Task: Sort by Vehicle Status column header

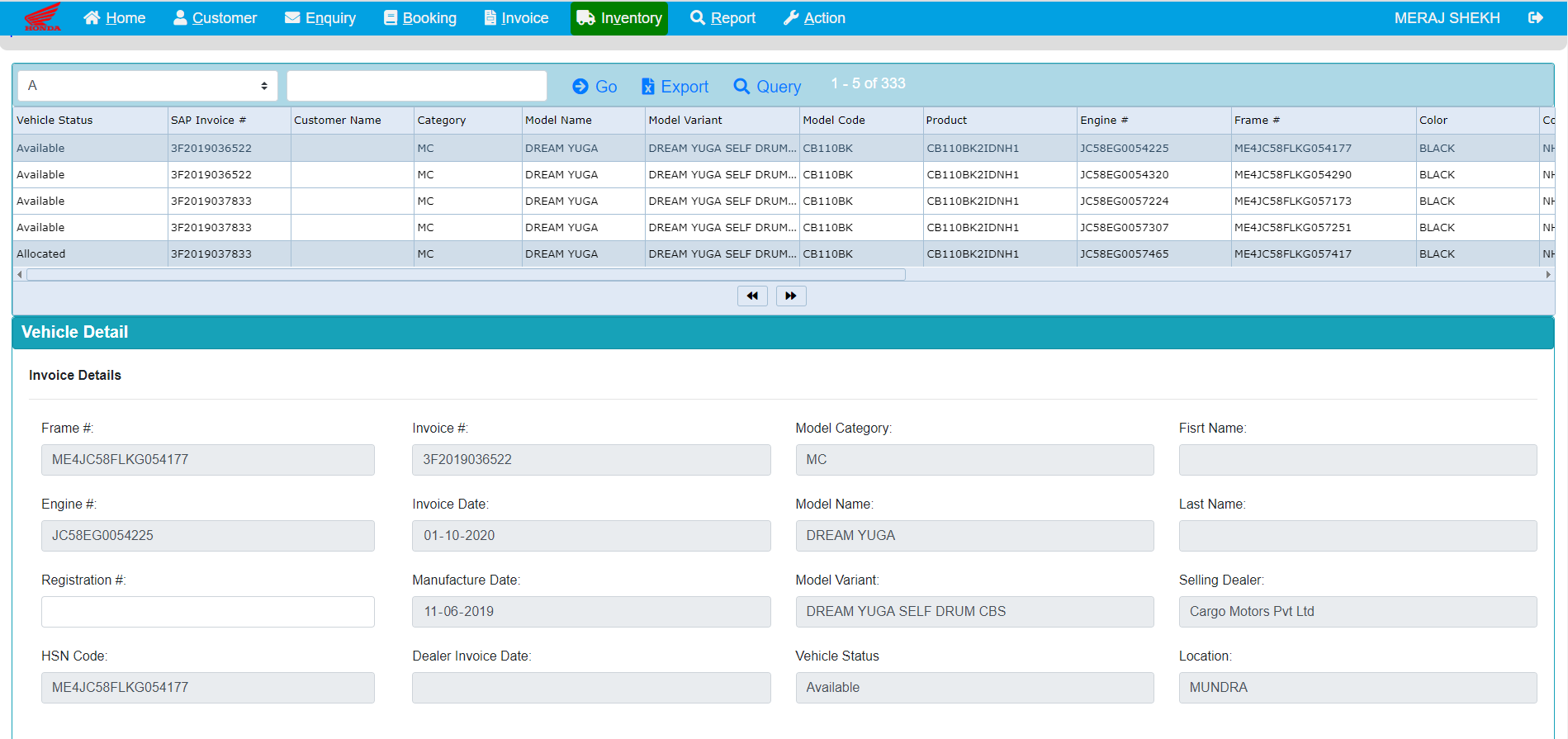Action: click(x=90, y=121)
